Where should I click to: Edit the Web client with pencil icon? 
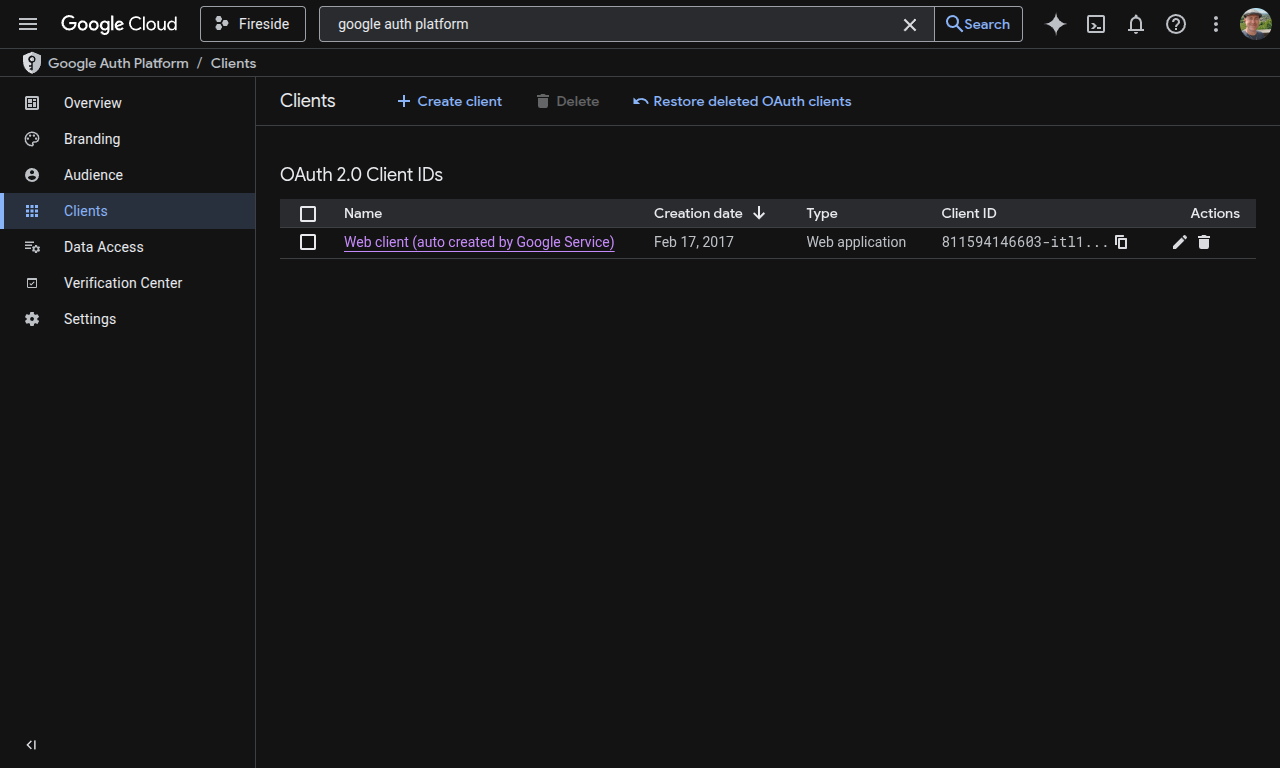[1179, 242]
